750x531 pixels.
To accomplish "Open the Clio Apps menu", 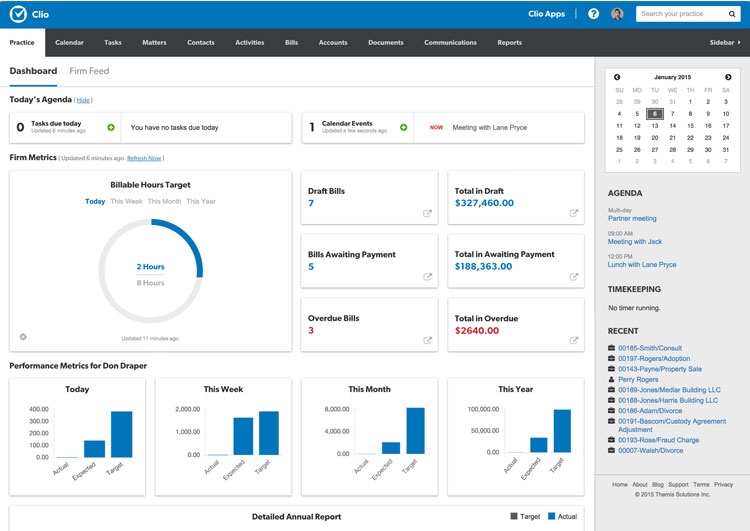I will (x=547, y=14).
